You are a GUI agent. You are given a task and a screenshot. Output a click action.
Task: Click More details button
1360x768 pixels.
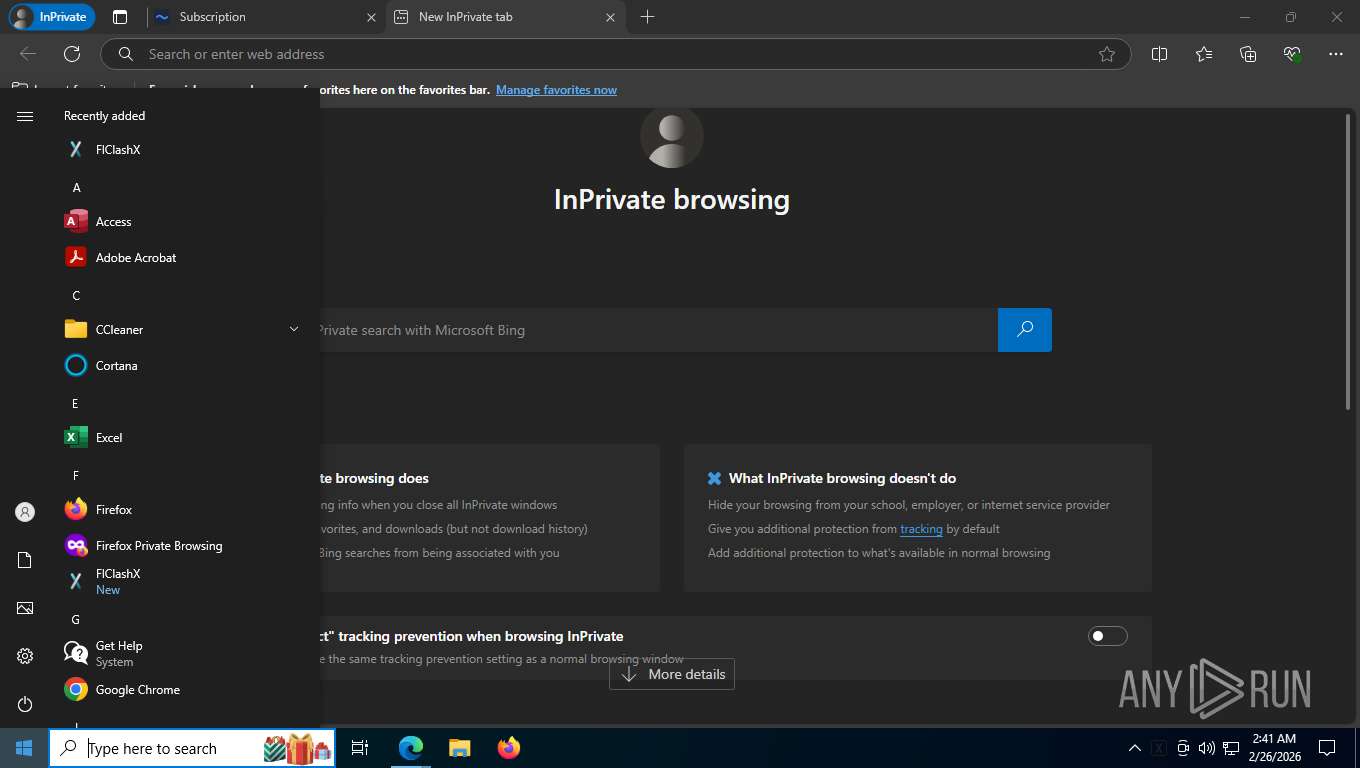[672, 674]
